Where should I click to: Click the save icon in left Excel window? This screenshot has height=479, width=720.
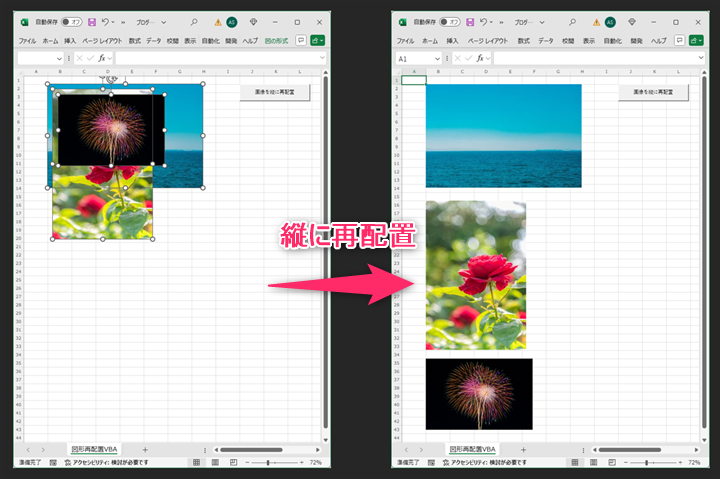[92, 21]
